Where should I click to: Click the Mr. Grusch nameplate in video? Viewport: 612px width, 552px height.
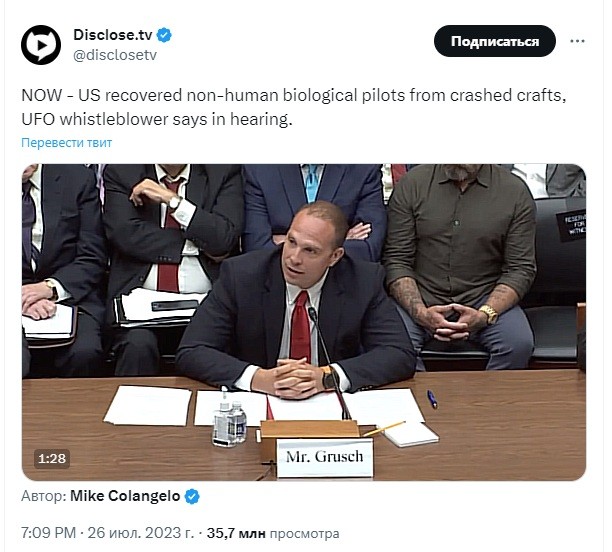325,457
